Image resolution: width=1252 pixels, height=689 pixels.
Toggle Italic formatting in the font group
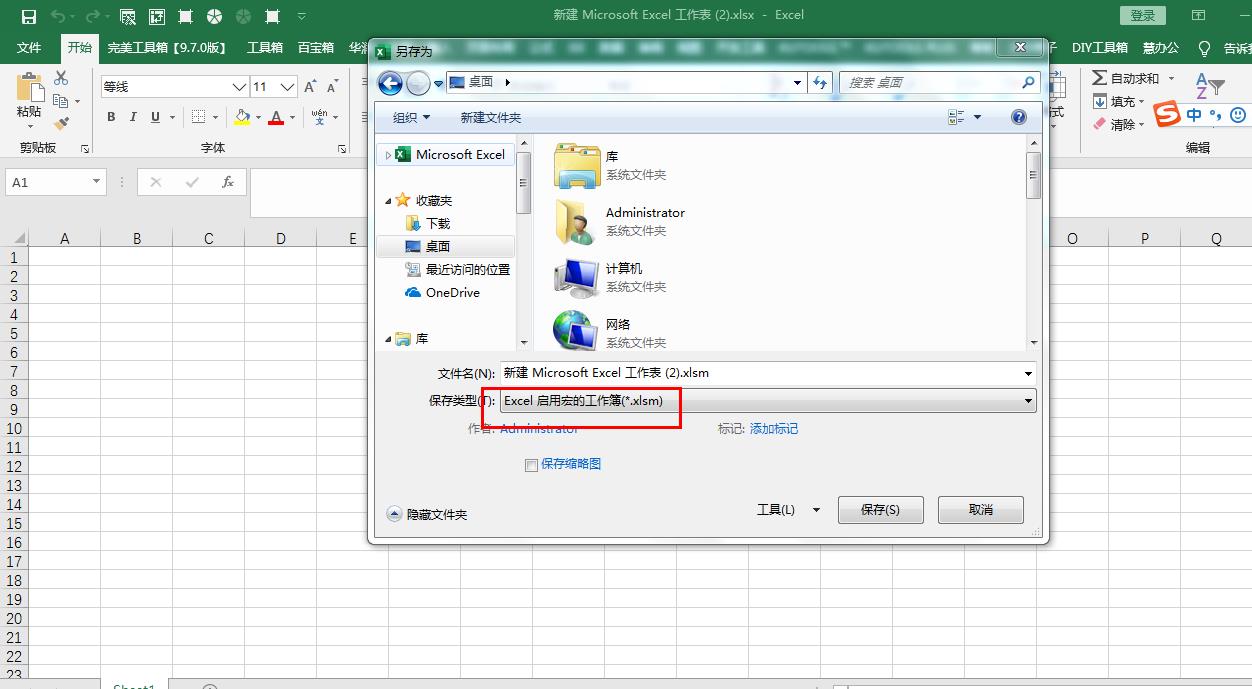[133, 117]
